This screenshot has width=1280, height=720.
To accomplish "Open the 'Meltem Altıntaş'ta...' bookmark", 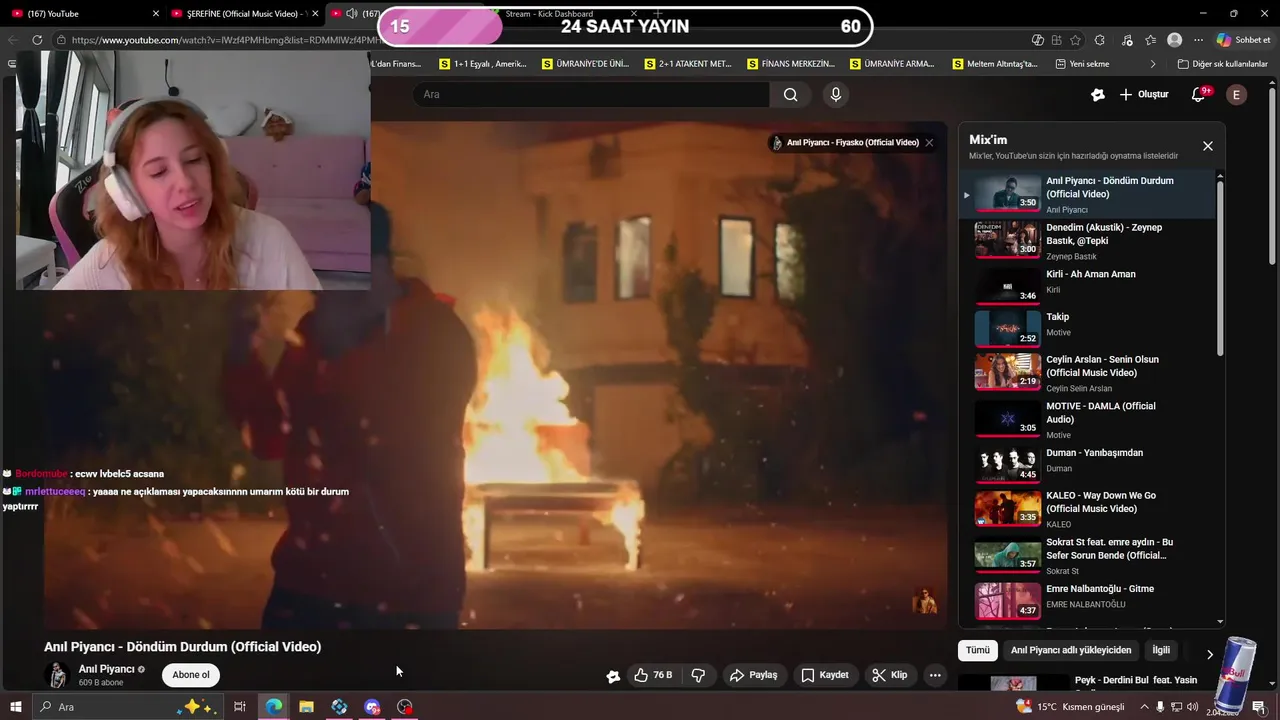I will [x=995, y=64].
